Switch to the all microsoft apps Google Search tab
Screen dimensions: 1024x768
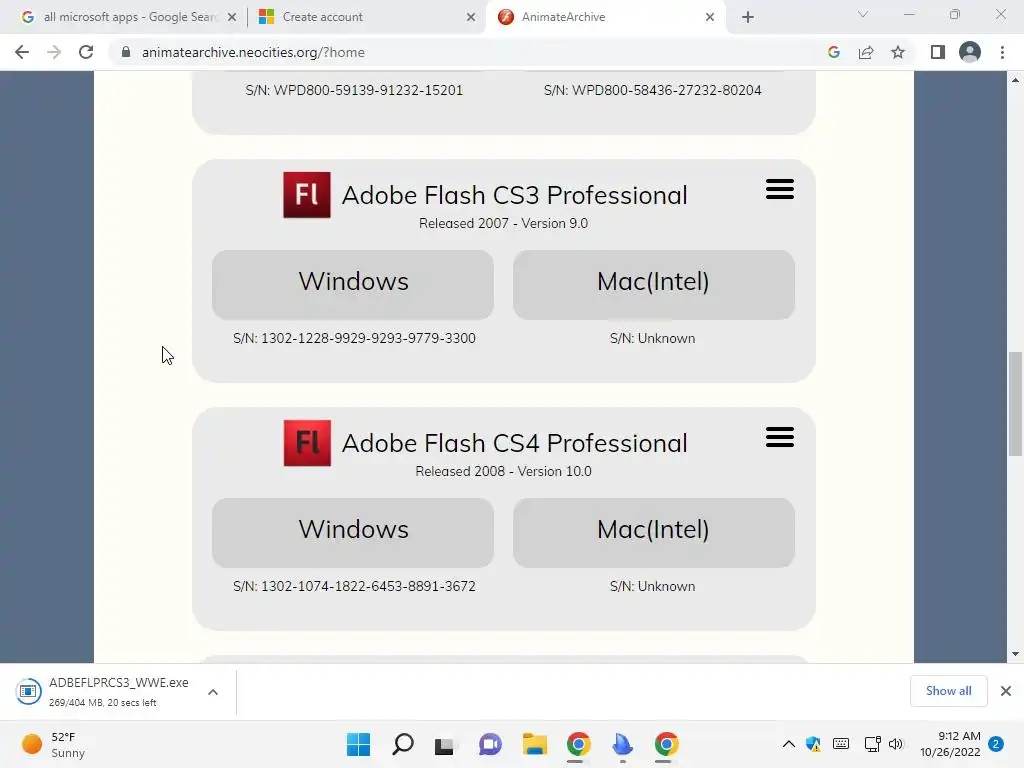click(x=127, y=17)
